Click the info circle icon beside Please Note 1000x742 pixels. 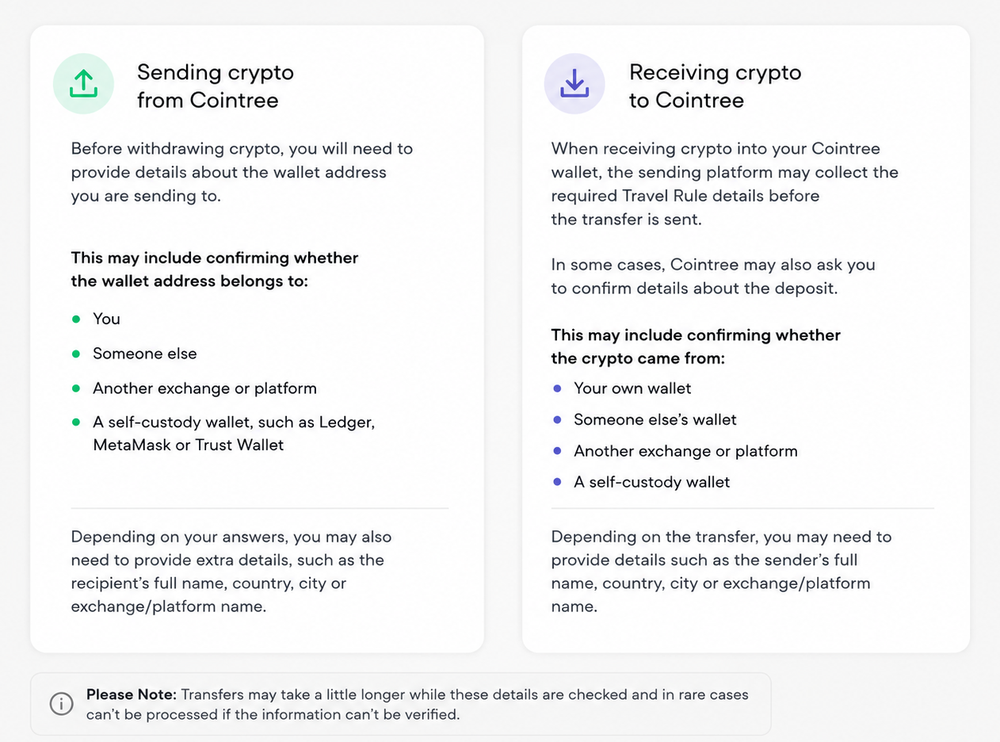pyautogui.click(x=62, y=704)
